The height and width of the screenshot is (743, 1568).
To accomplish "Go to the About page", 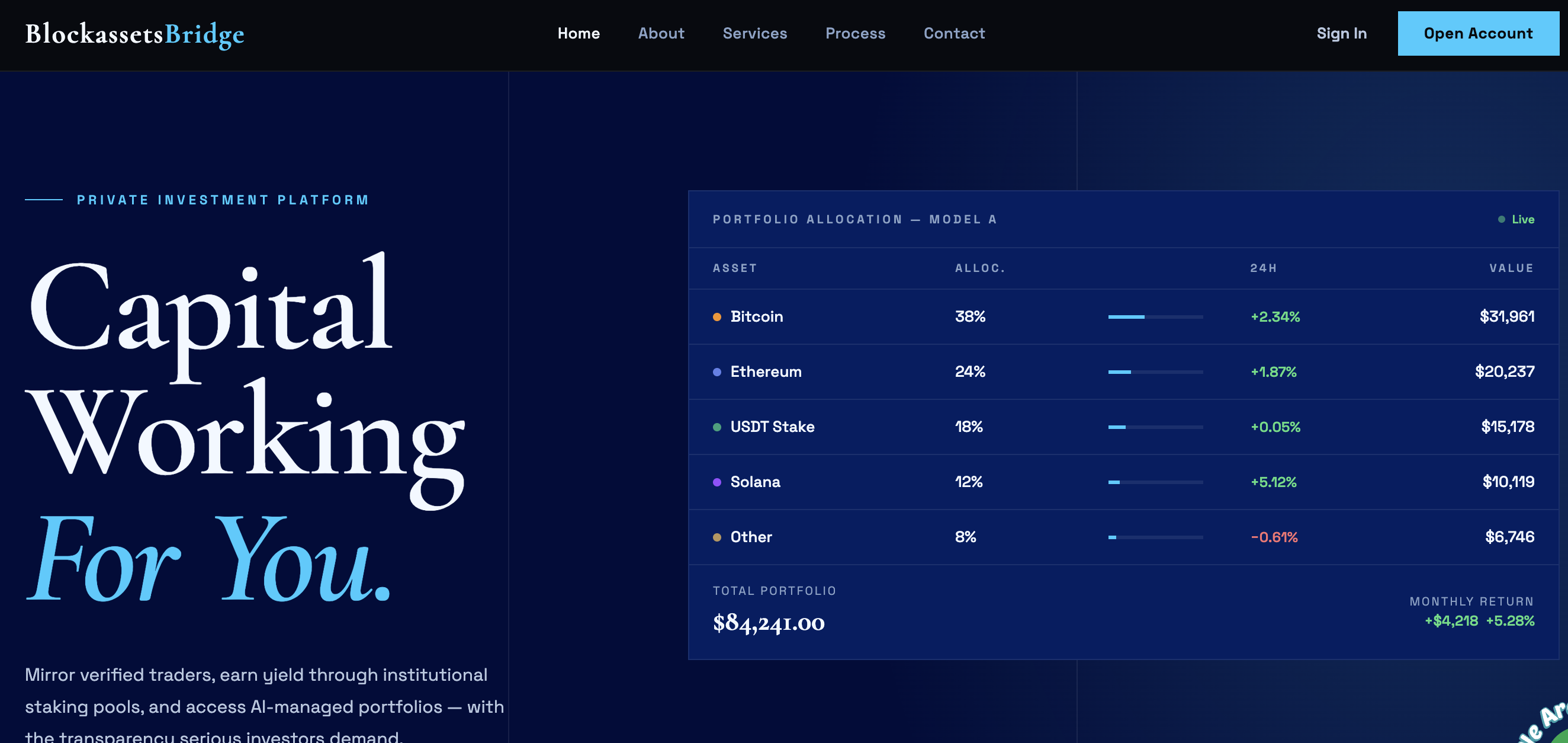I will pos(661,34).
